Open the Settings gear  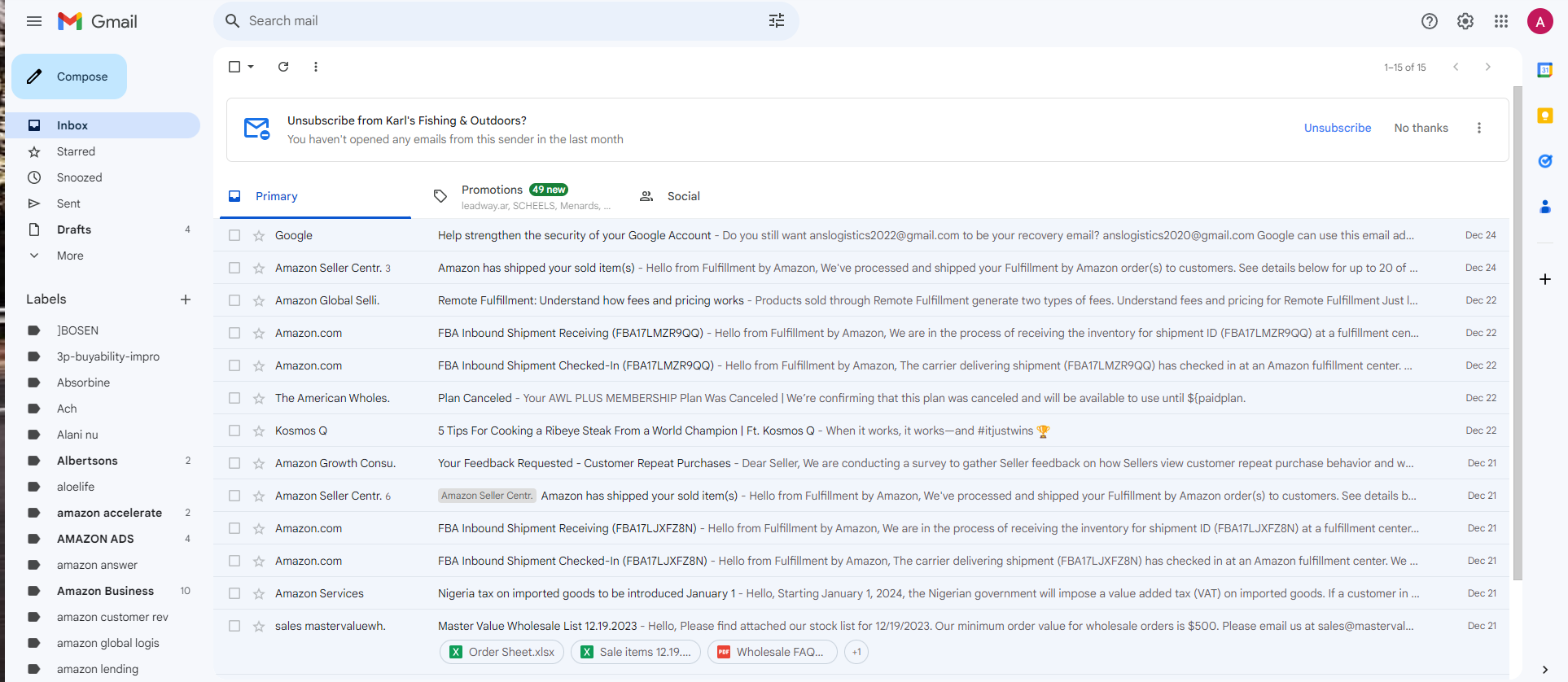click(x=1465, y=21)
